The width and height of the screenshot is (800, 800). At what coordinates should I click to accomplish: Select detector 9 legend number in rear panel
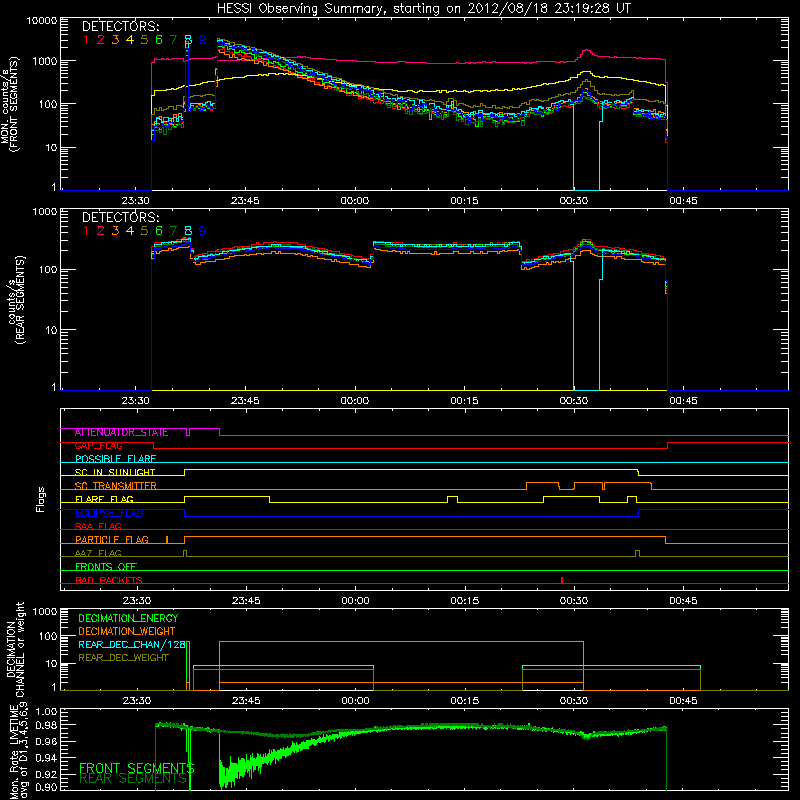coord(203,231)
